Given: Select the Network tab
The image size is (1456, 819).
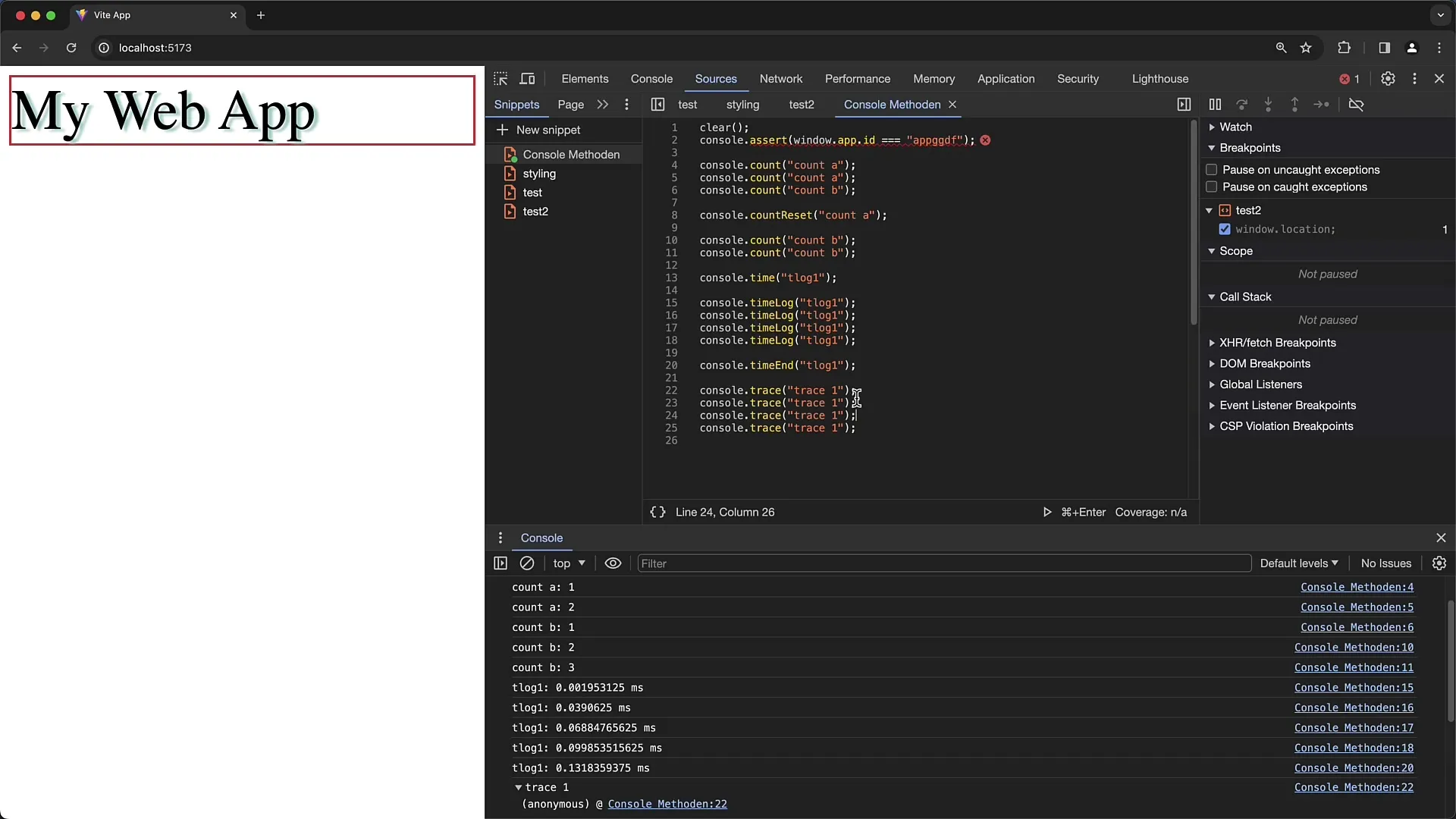Looking at the screenshot, I should [x=780, y=78].
